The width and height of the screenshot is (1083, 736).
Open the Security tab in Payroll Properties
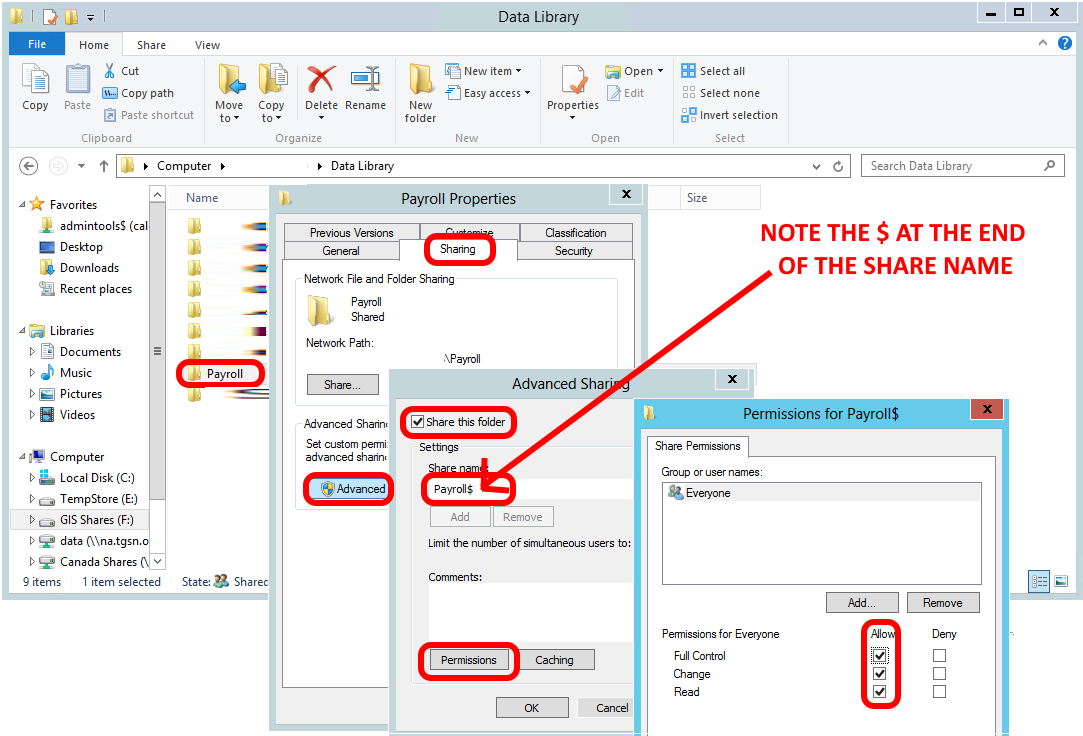pyautogui.click(x=575, y=251)
